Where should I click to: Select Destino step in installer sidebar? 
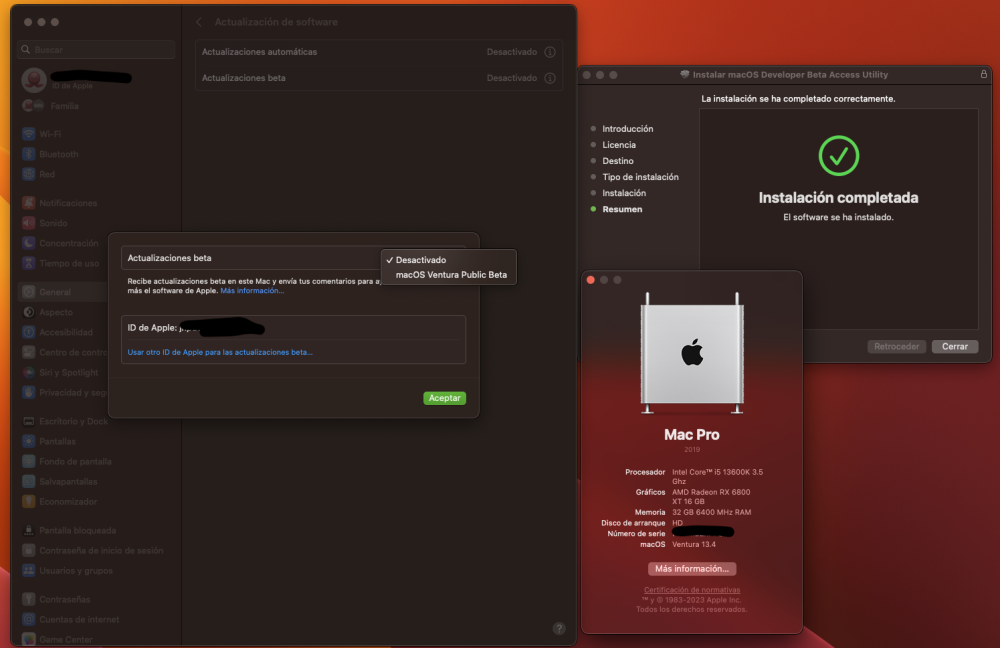click(618, 161)
